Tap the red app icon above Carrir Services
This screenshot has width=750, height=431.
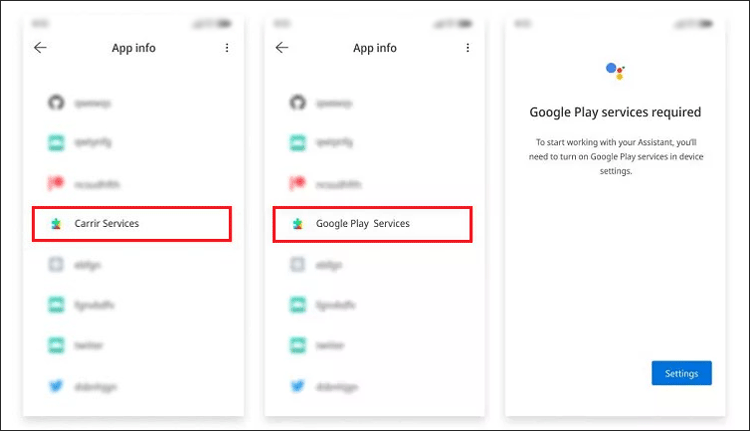point(55,183)
